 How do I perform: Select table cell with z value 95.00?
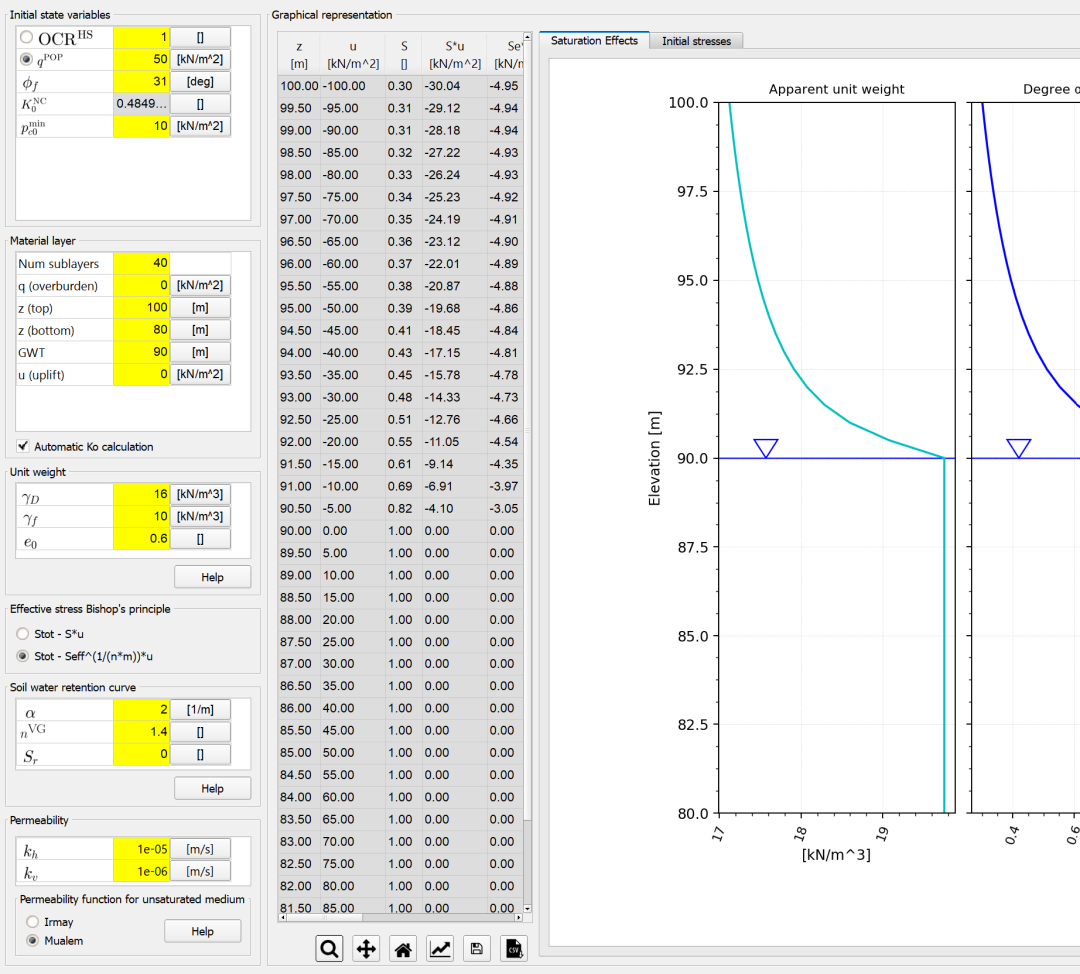pyautogui.click(x=299, y=308)
